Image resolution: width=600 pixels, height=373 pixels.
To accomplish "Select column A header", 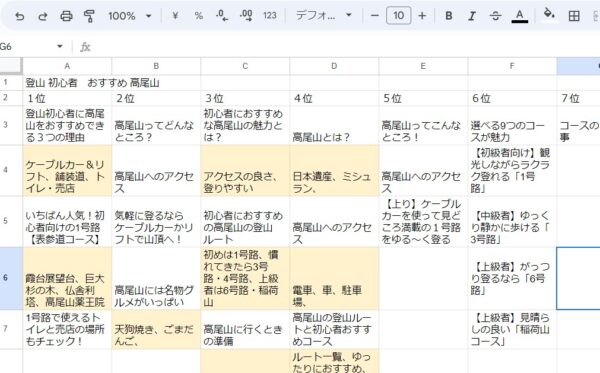I will (67, 66).
